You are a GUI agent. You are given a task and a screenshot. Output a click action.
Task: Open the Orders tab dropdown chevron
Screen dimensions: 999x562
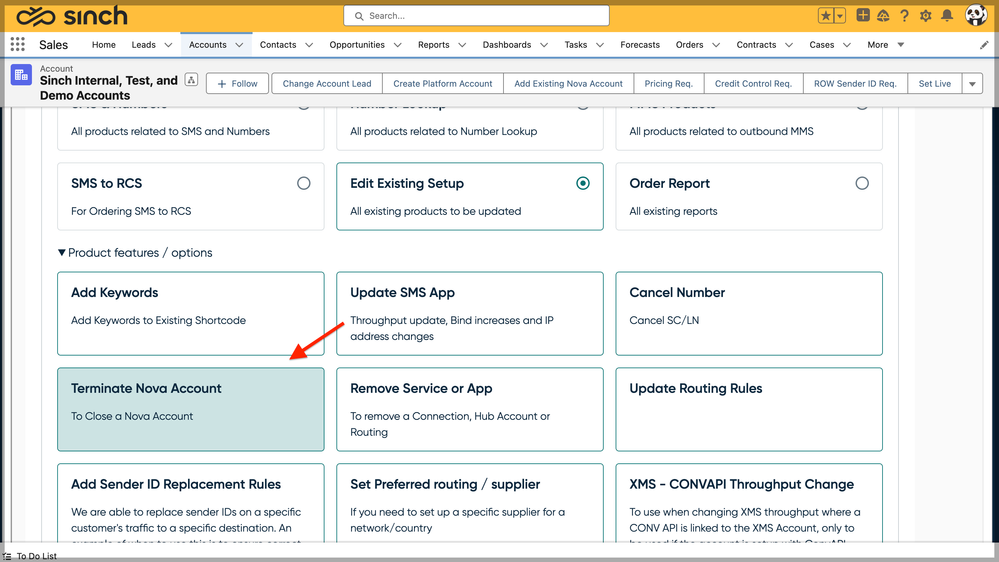[x=716, y=45]
